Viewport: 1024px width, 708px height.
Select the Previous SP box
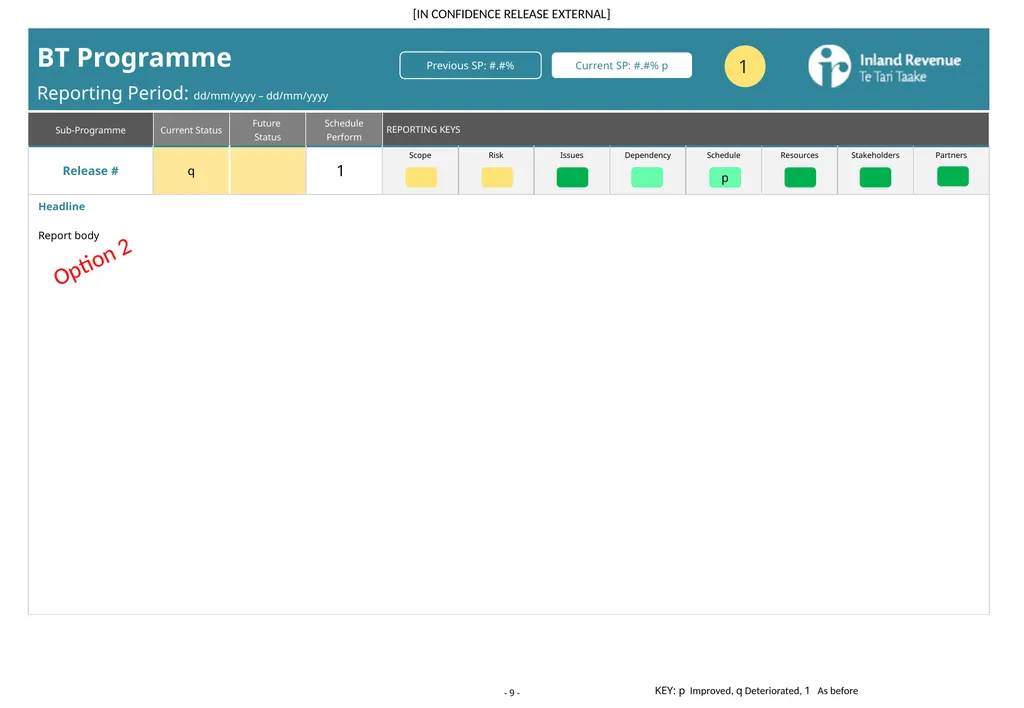tap(470, 65)
